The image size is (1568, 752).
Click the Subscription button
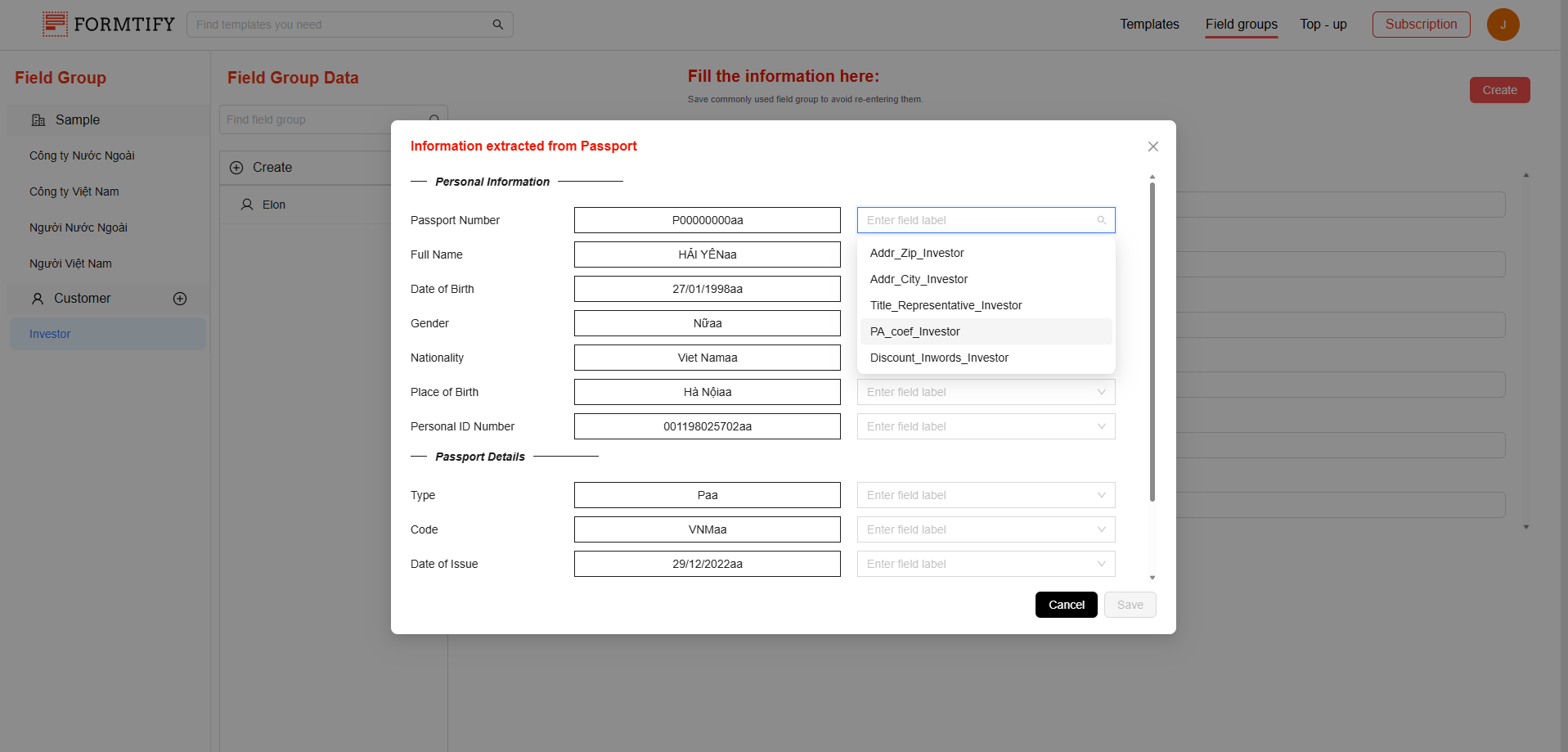(1421, 25)
